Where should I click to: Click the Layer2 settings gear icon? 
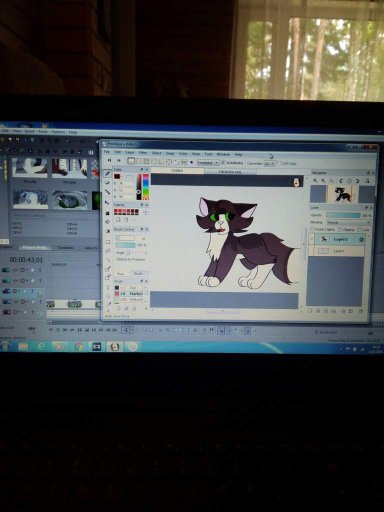pos(361,239)
